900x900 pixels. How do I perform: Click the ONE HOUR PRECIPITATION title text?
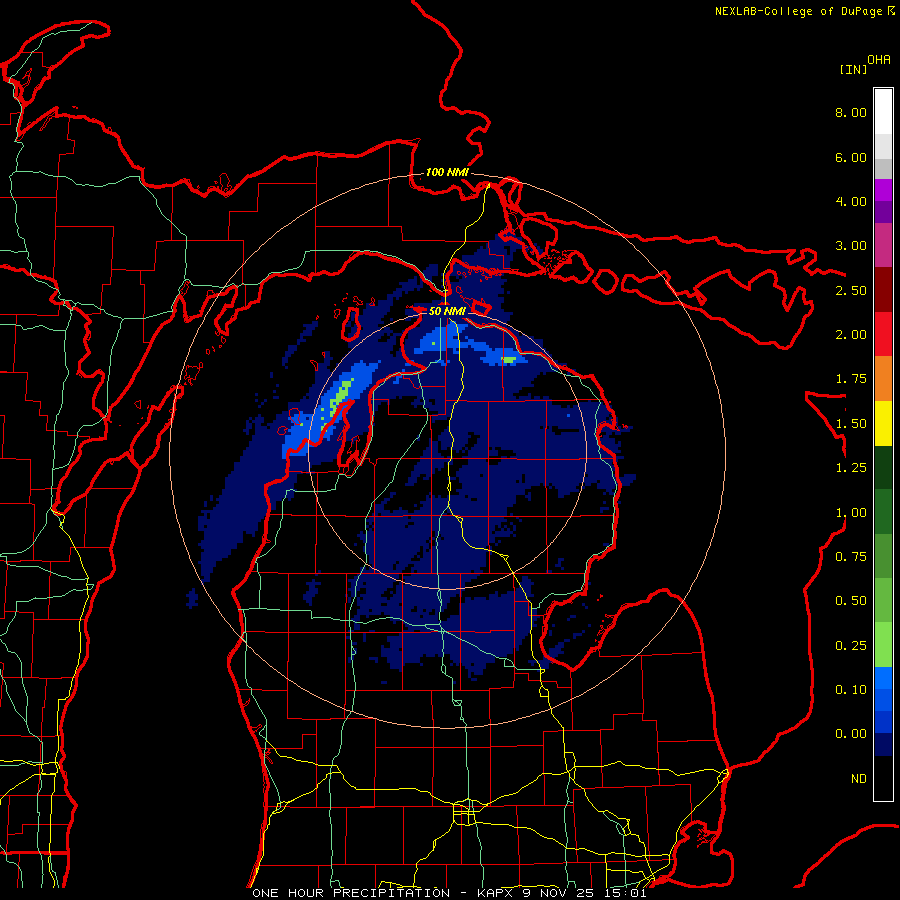click(x=351, y=893)
